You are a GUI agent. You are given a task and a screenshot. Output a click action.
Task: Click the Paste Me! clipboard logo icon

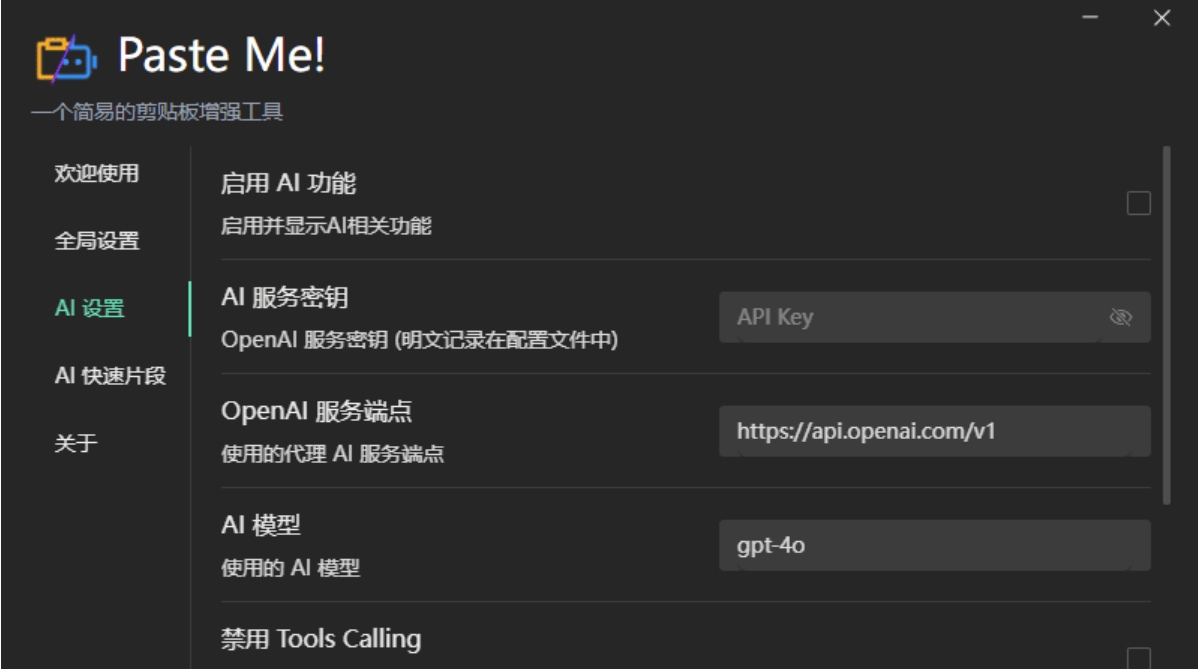pyautogui.click(x=66, y=59)
